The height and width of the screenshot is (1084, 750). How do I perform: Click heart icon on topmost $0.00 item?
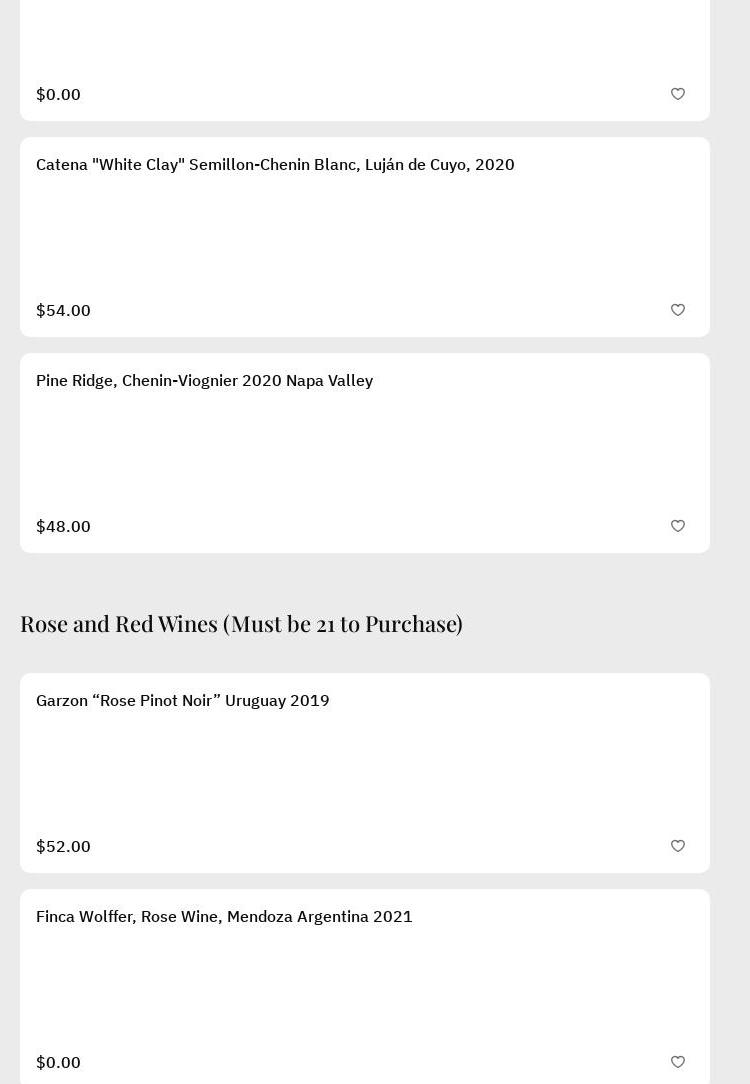(678, 94)
